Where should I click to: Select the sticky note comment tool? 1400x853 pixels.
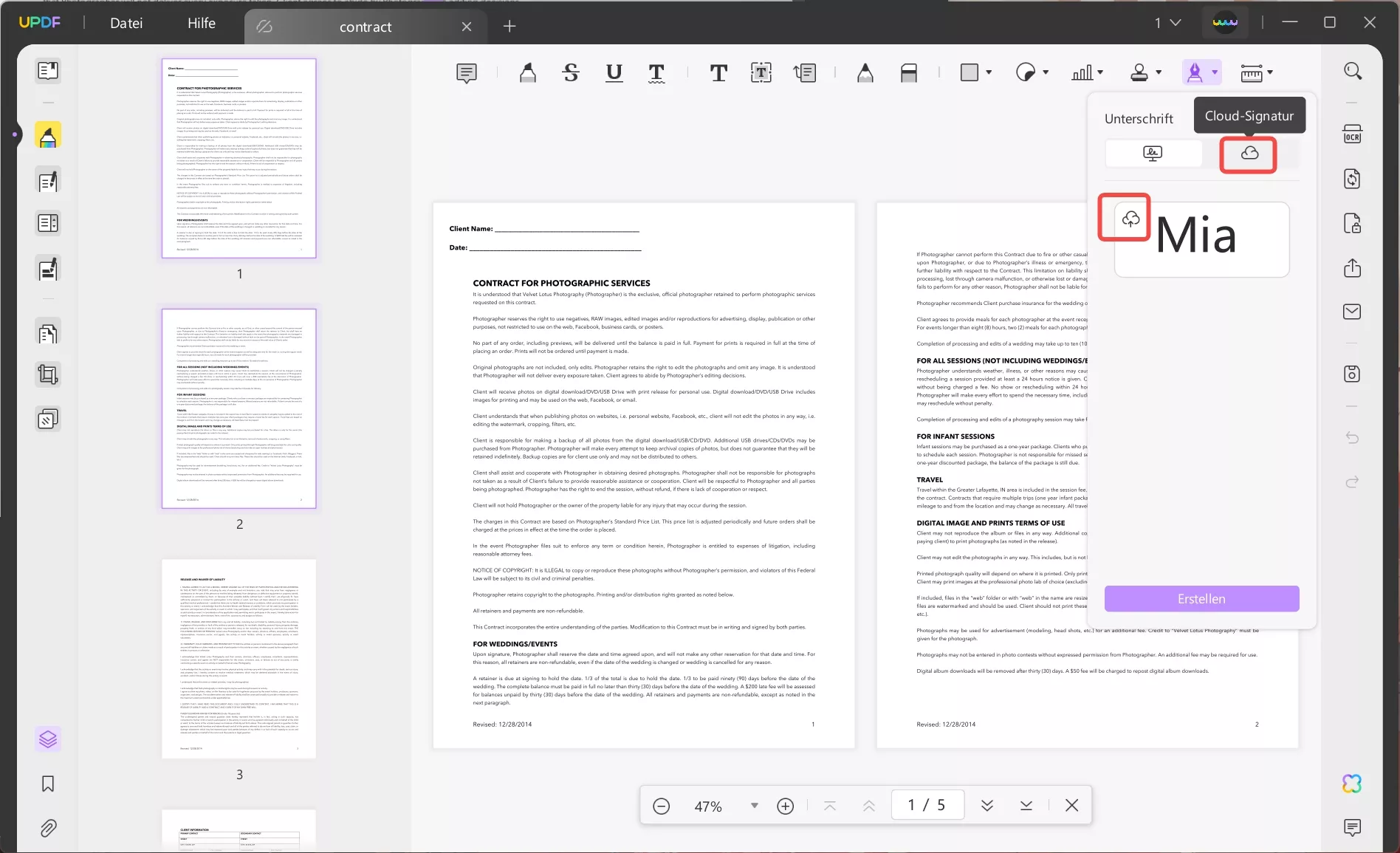(467, 72)
